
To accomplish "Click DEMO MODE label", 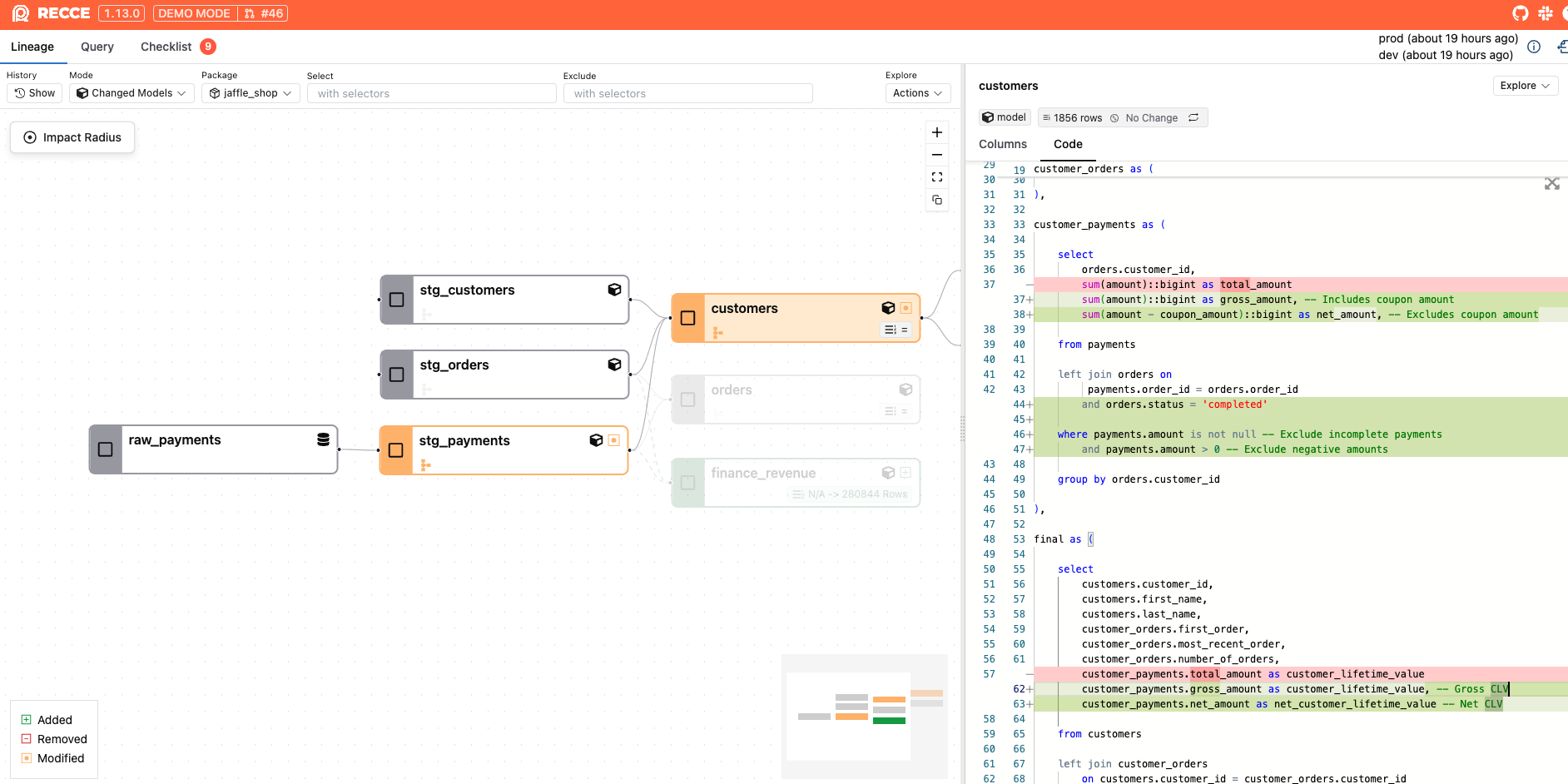I will tap(194, 13).
